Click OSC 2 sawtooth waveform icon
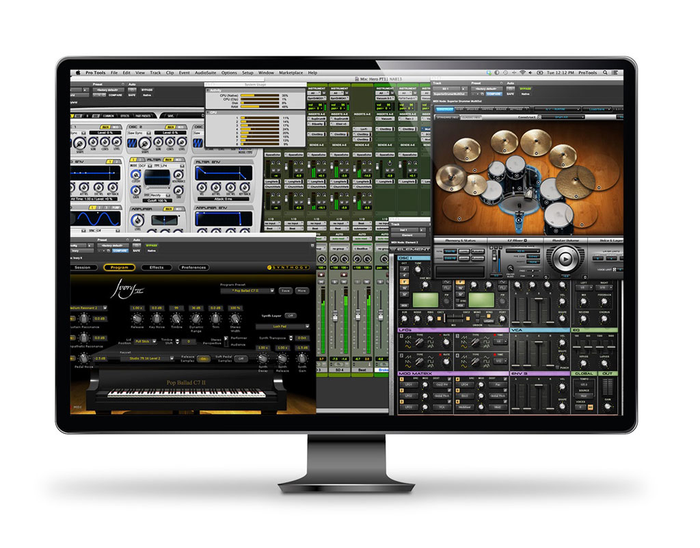This screenshot has height=548, width=700. (133, 143)
